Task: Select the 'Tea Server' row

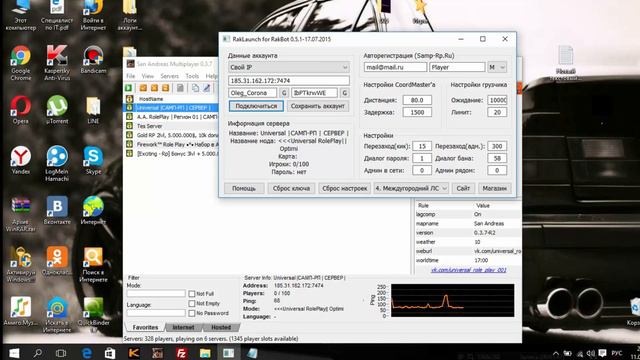Action: (x=171, y=126)
